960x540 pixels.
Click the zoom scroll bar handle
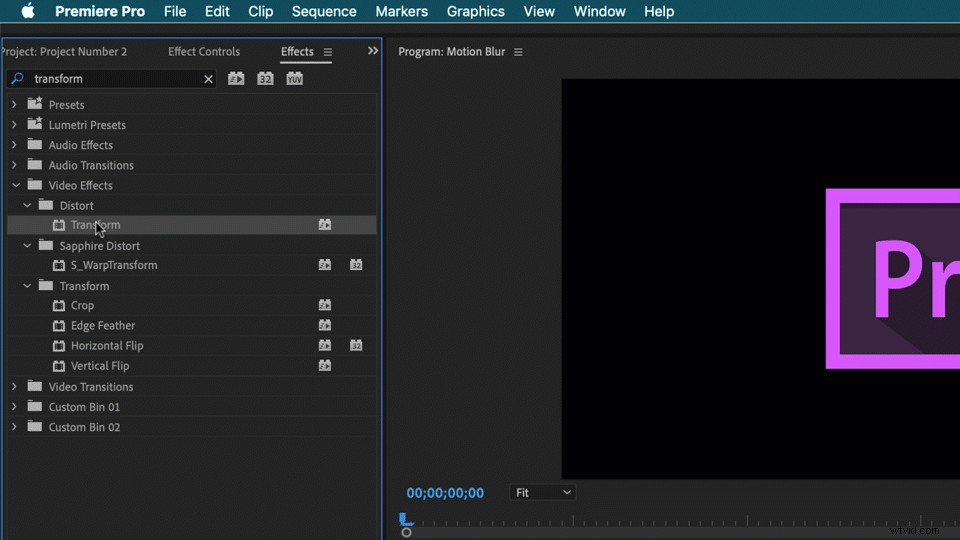click(406, 533)
